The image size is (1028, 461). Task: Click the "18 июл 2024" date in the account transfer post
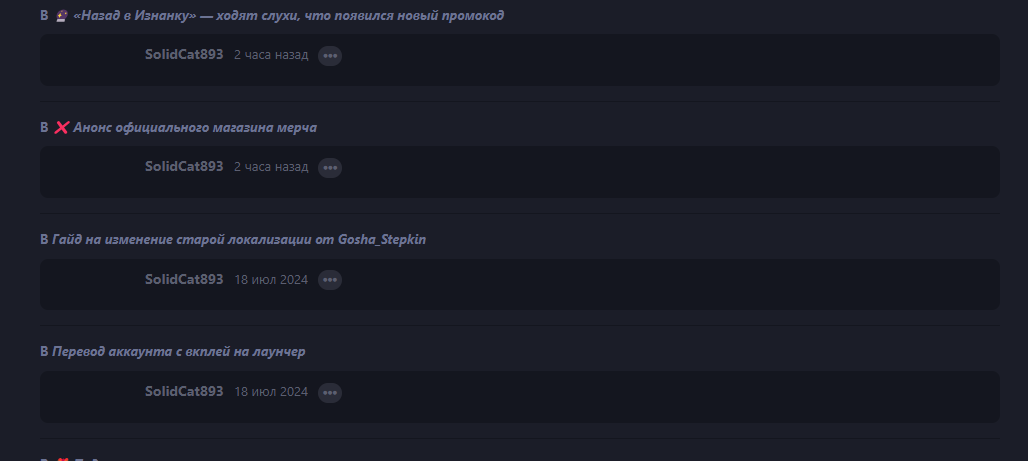click(x=271, y=392)
